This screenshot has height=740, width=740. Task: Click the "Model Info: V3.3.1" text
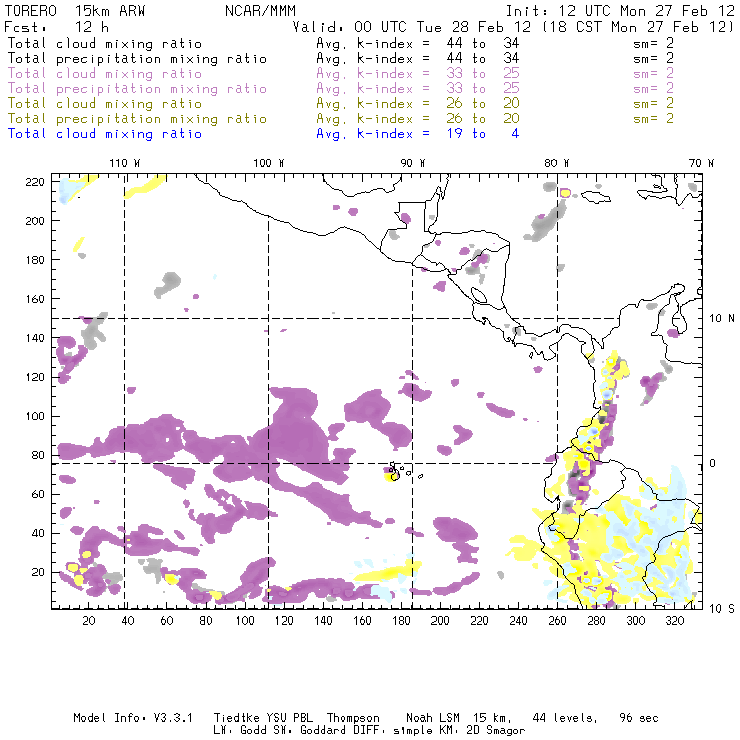133,718
